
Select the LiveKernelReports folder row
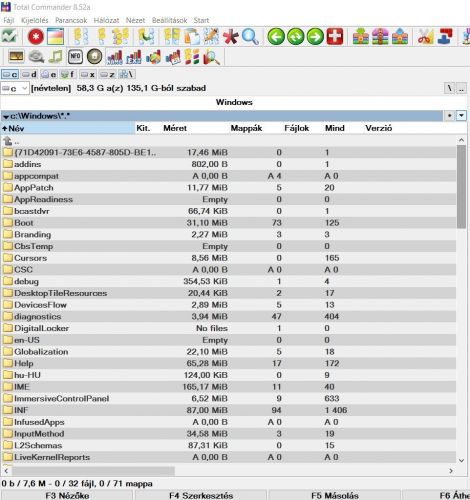229,457
